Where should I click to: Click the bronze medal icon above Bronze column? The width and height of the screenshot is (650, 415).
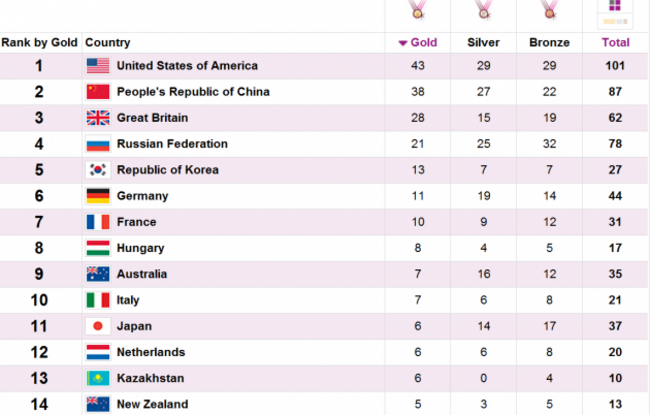tap(547, 11)
